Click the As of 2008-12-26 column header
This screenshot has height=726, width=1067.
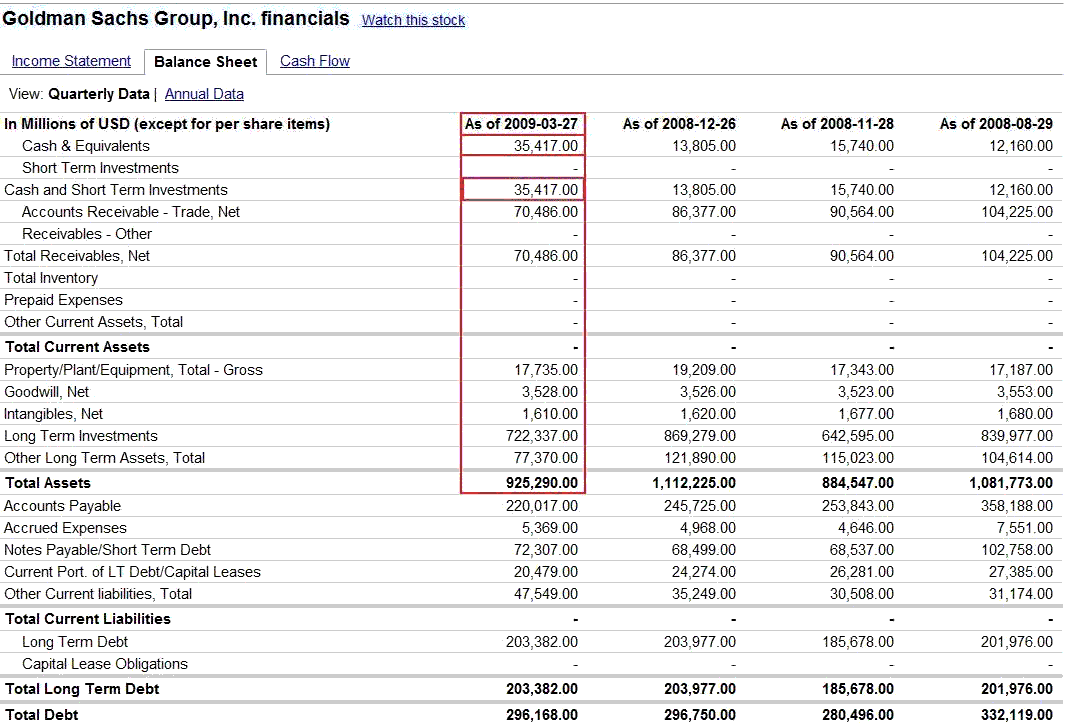click(x=679, y=124)
